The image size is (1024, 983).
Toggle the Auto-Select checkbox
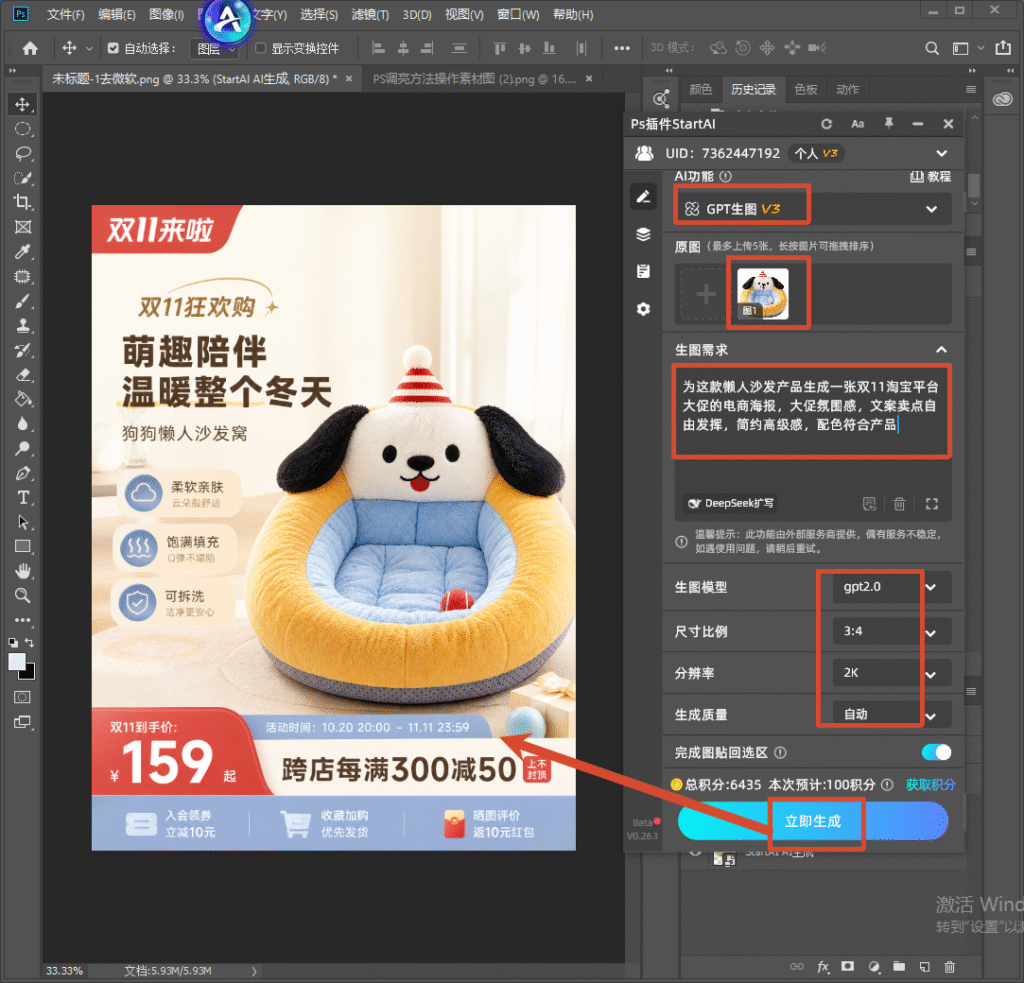[113, 48]
